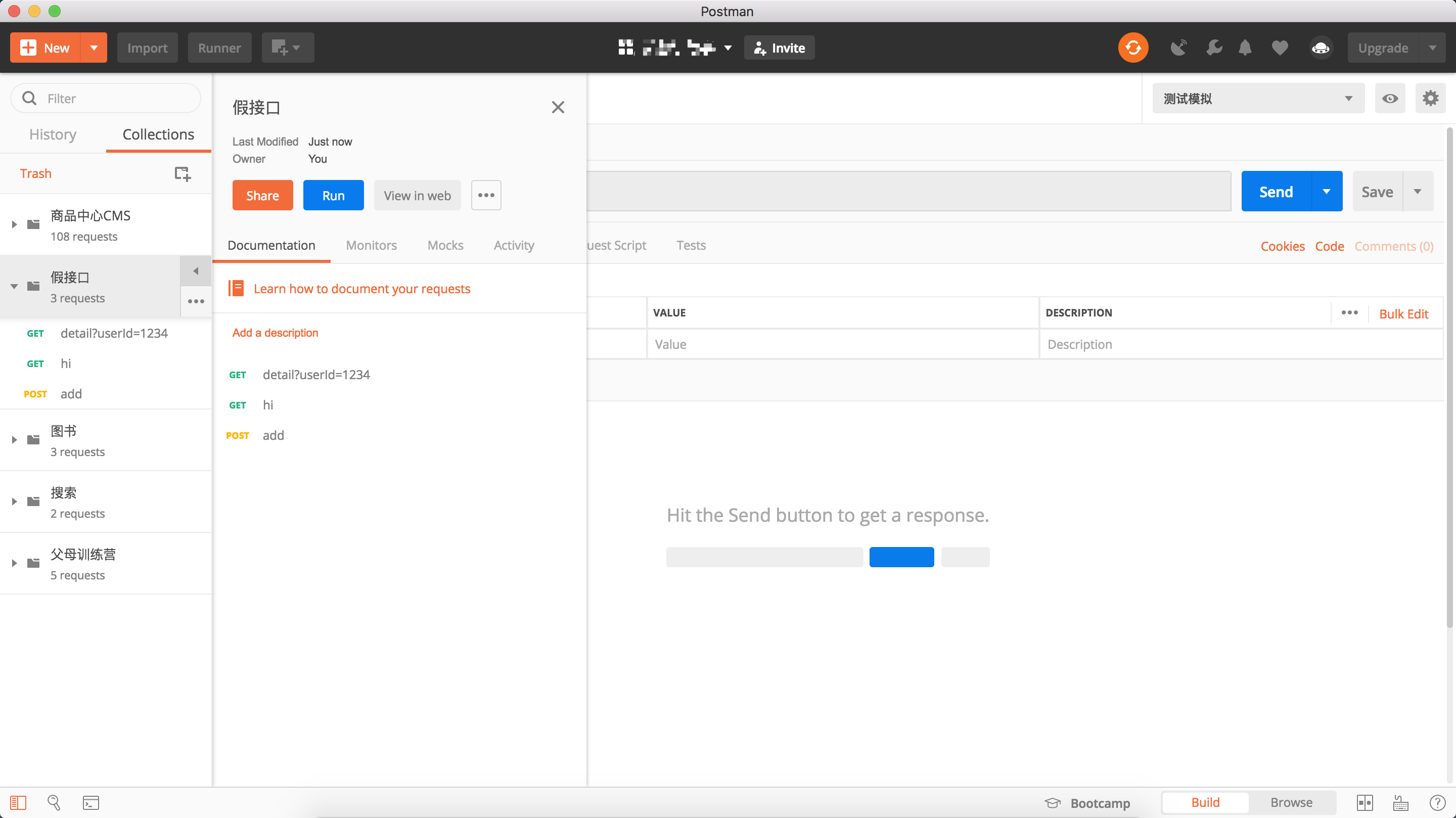Viewport: 1456px width, 818px height.
Task: Click the request URL input field
Action: [908, 192]
